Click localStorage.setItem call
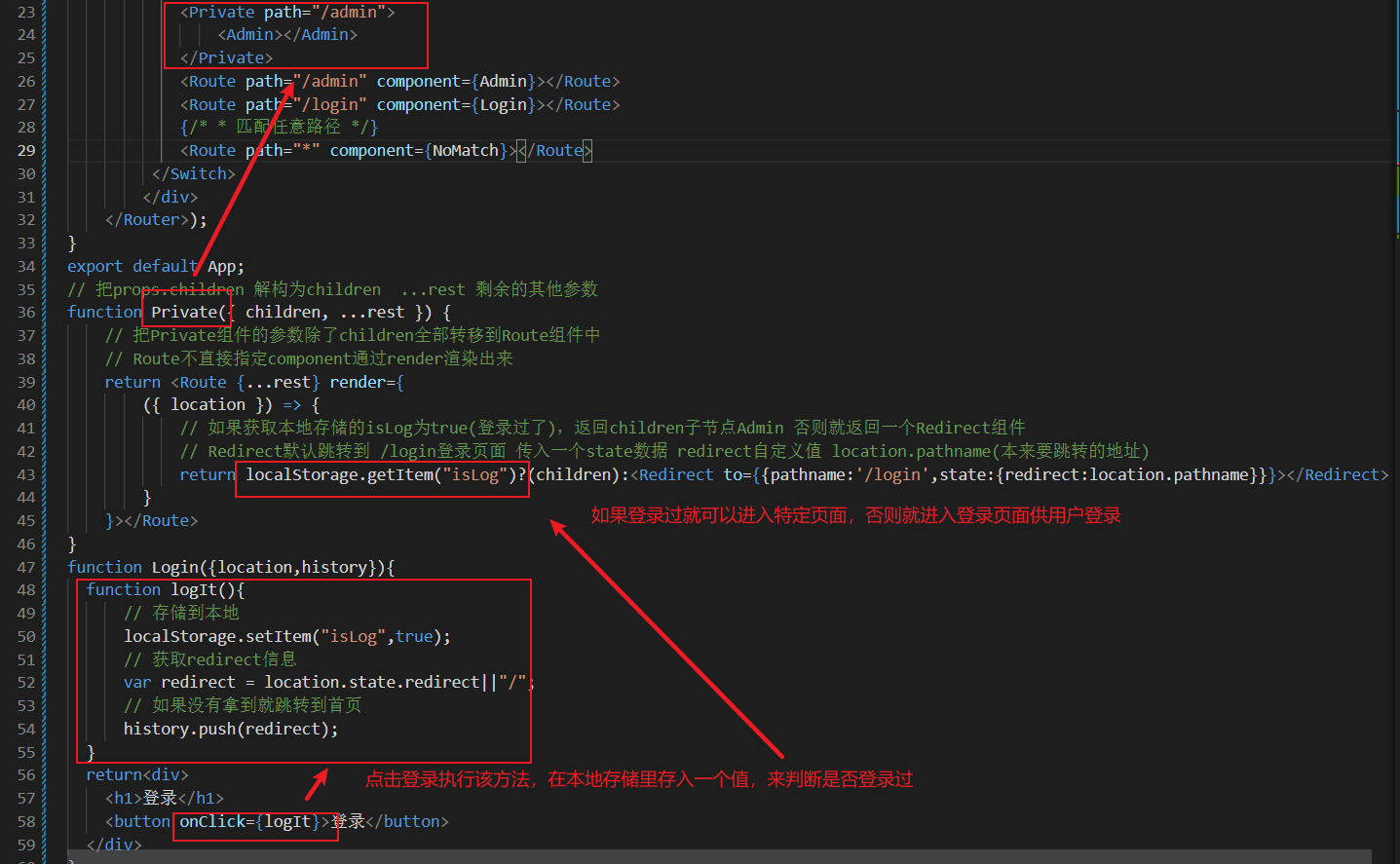Image resolution: width=1400 pixels, height=864 pixels. coord(287,636)
